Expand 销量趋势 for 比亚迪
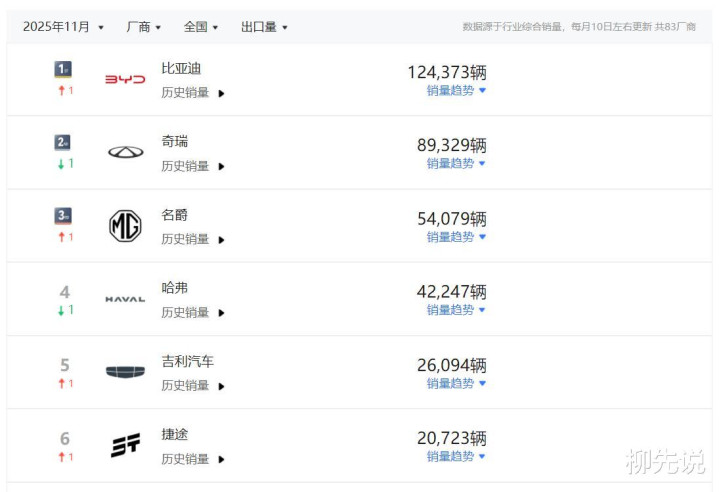Image resolution: width=719 pixels, height=492 pixels. point(456,90)
